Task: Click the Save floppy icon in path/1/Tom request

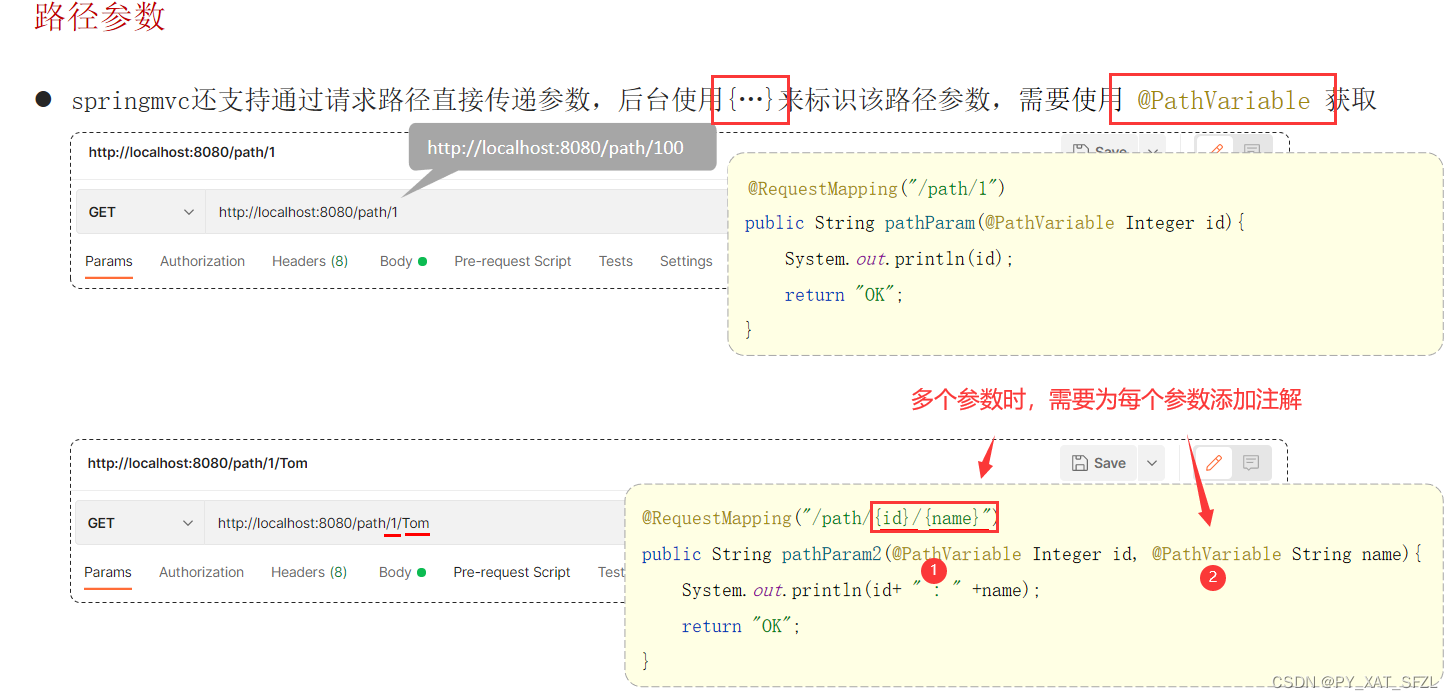Action: (1079, 463)
